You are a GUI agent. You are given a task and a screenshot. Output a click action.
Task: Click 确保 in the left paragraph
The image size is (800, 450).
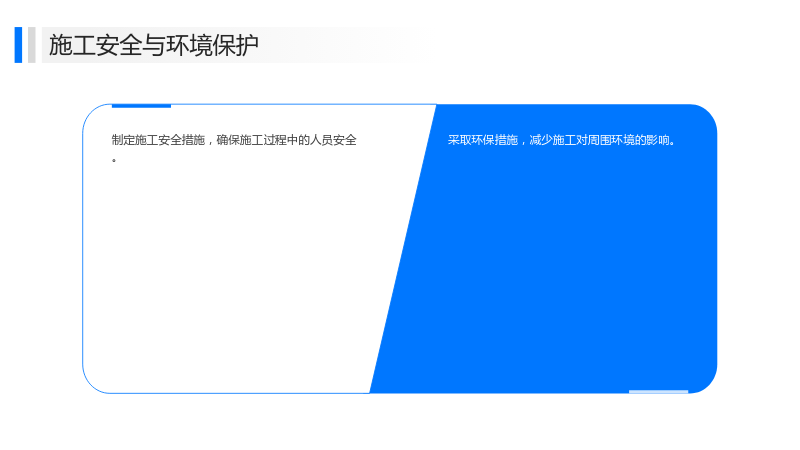(x=228, y=140)
